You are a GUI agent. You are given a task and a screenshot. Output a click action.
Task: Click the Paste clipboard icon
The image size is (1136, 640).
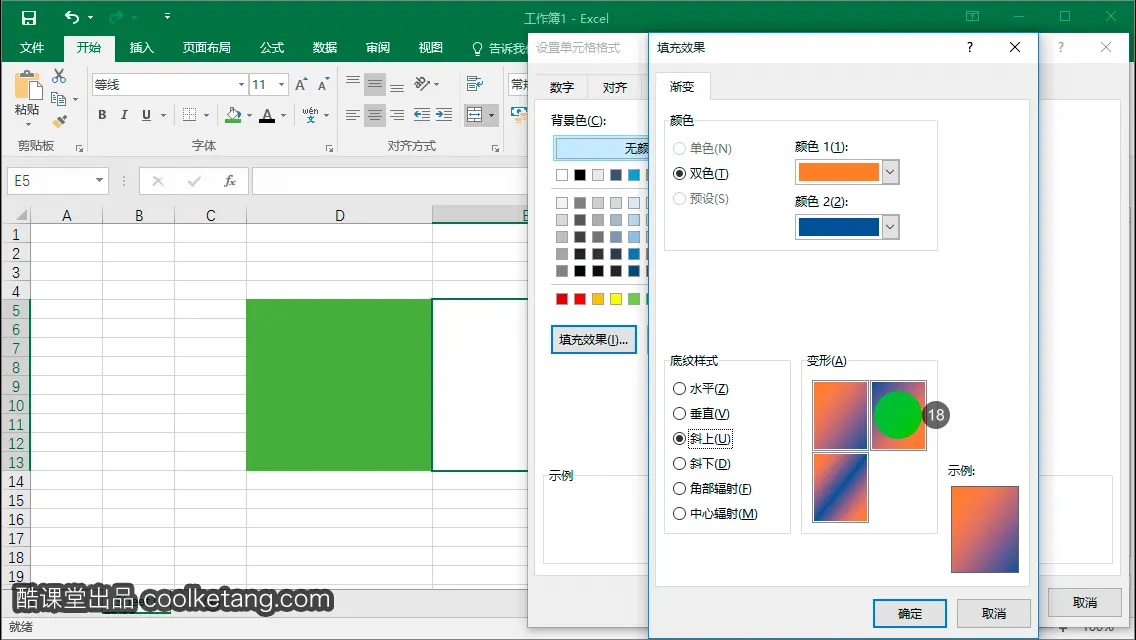(28, 85)
